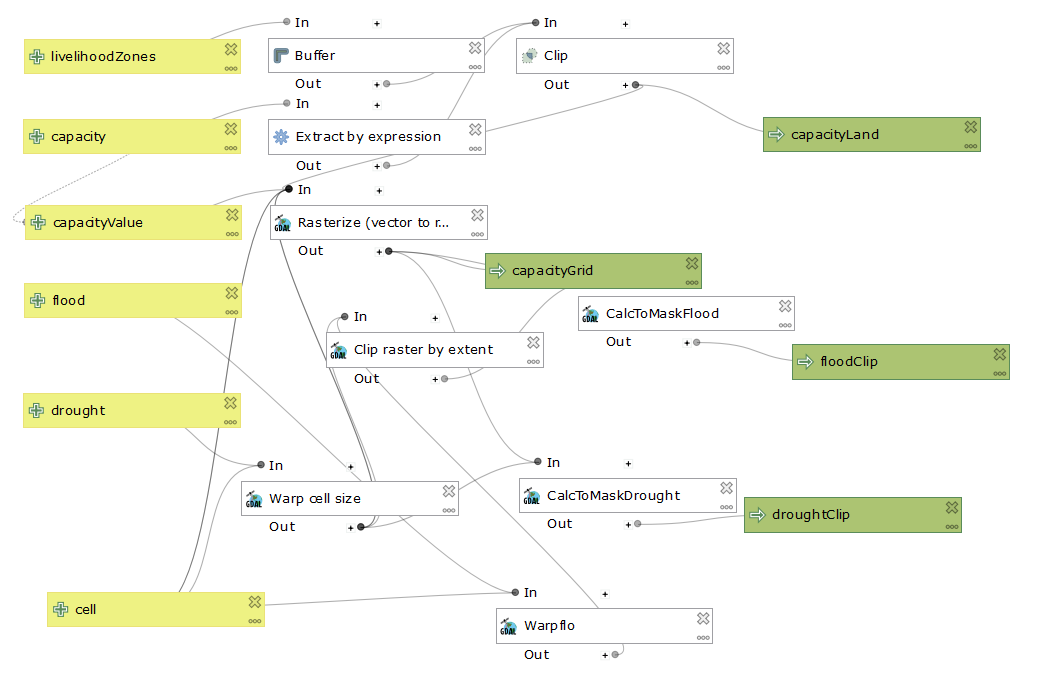The image size is (1048, 684).
Task: Open the ellipsis menu on floodClip output
Action: [999, 373]
